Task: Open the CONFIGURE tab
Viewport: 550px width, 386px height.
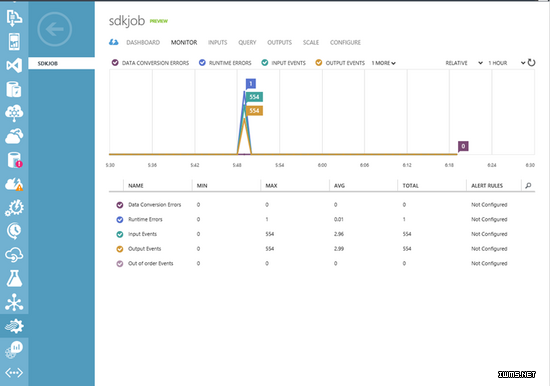Action: (345, 42)
